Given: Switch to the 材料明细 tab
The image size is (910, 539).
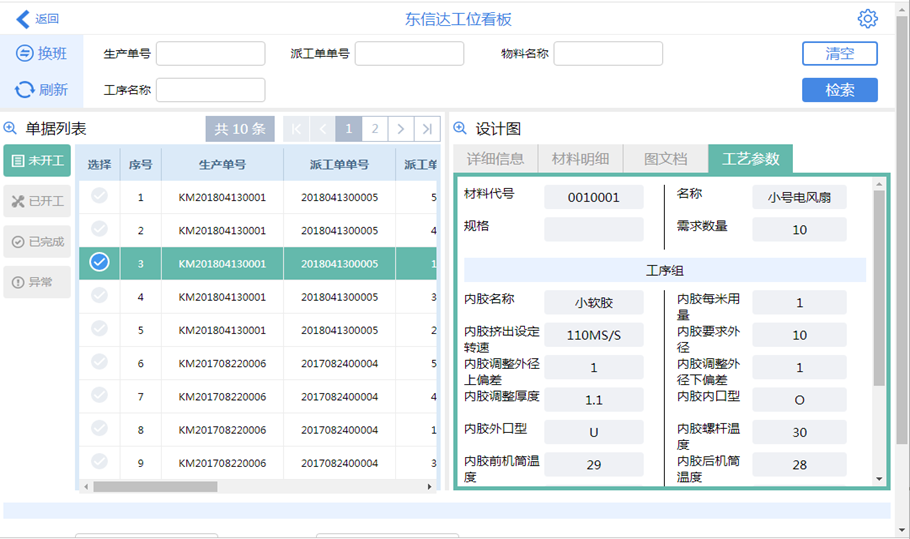Looking at the screenshot, I should [580, 159].
